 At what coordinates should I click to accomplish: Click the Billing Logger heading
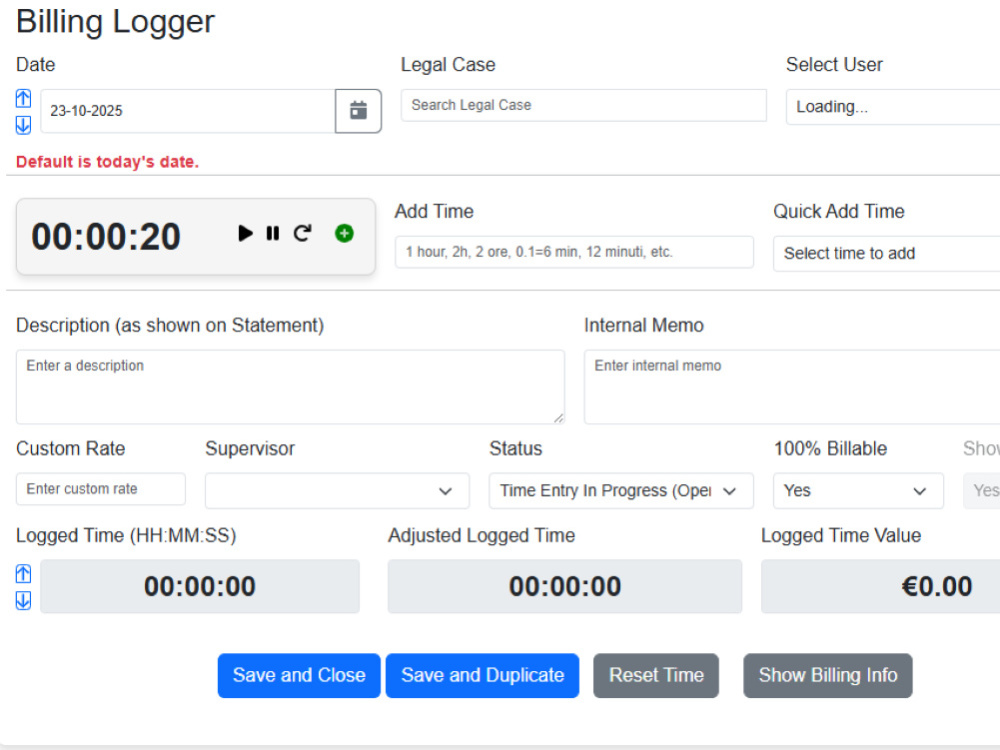click(115, 22)
